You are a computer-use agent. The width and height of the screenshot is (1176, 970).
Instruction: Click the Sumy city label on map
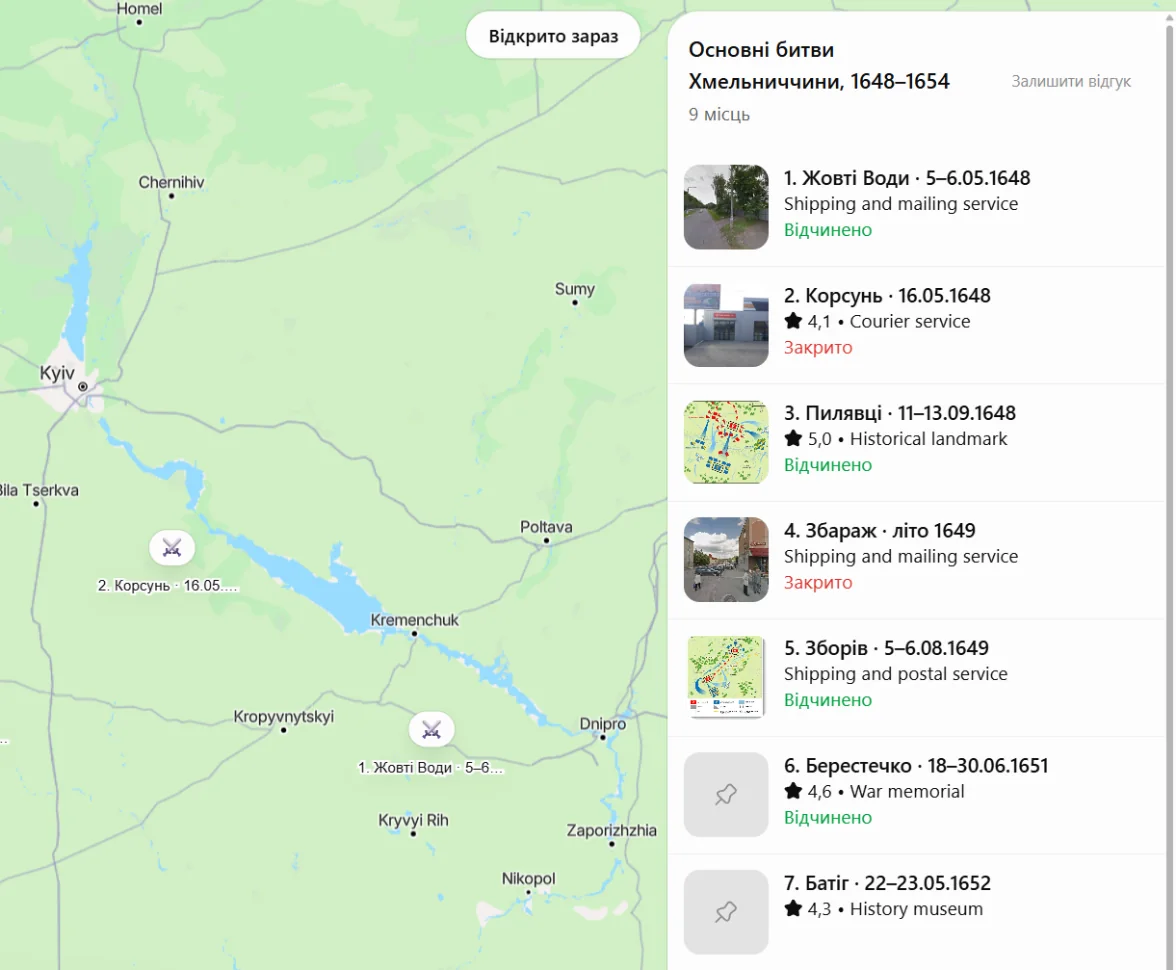pyautogui.click(x=574, y=289)
